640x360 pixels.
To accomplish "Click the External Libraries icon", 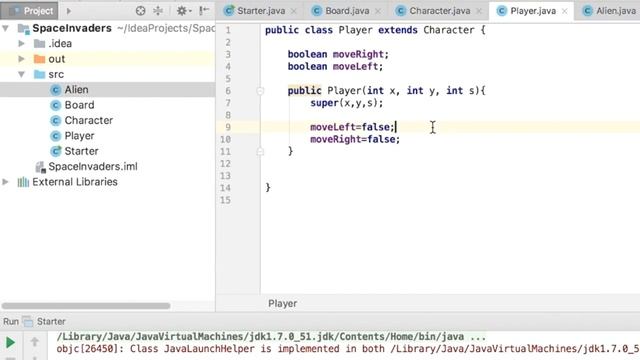I will (23, 182).
